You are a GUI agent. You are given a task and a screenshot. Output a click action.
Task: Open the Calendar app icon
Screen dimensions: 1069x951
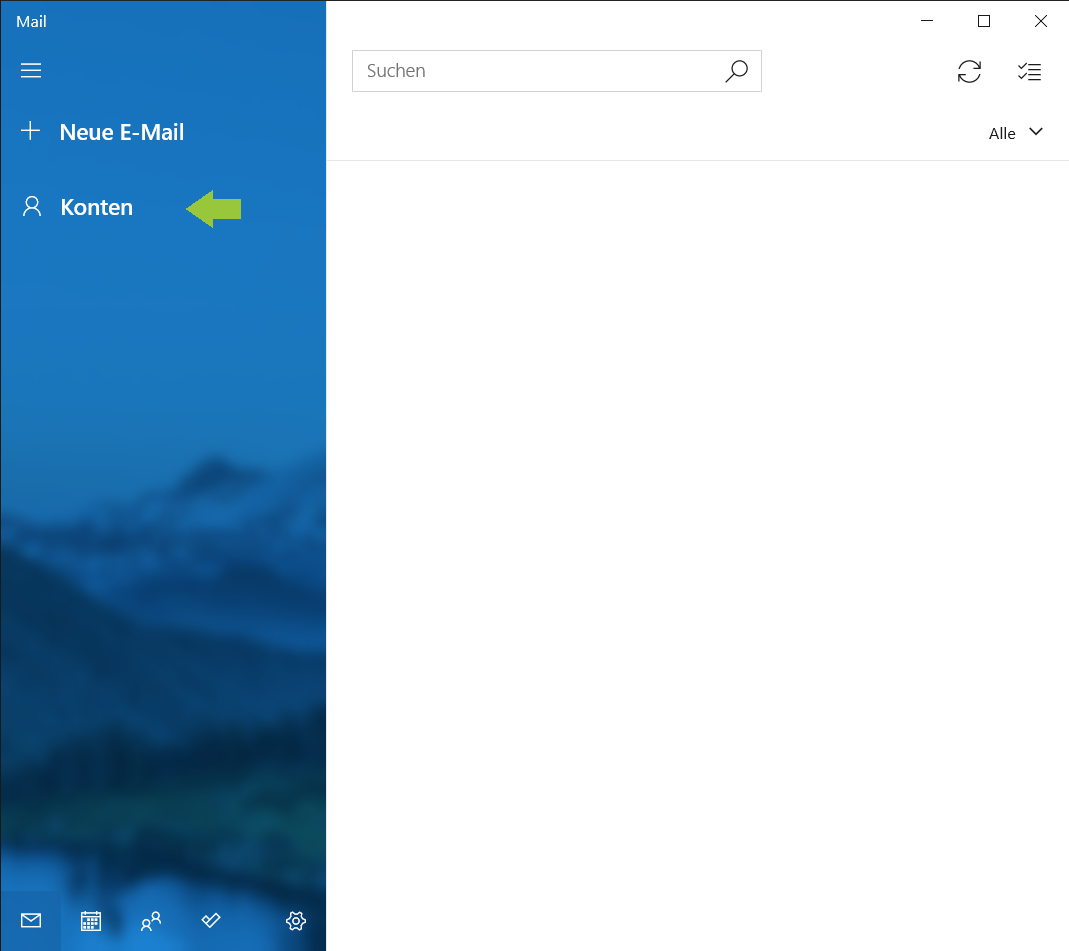pyautogui.click(x=91, y=921)
